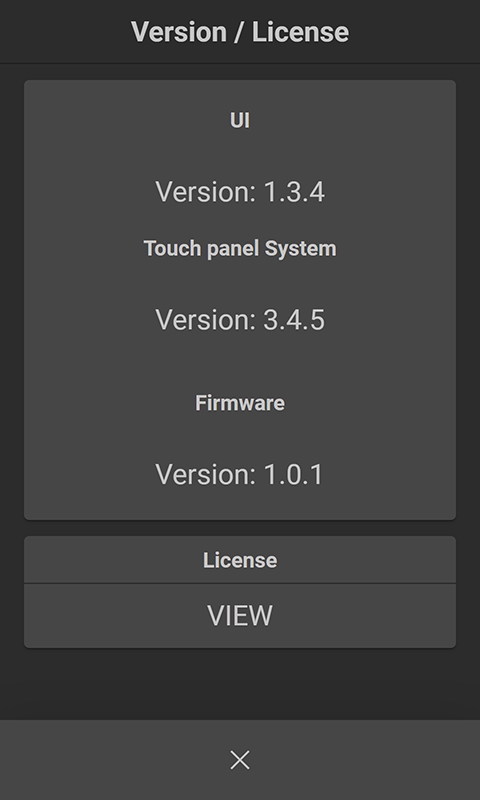Select firmware Version 1.0.1 text
The height and width of the screenshot is (800, 480).
click(240, 474)
